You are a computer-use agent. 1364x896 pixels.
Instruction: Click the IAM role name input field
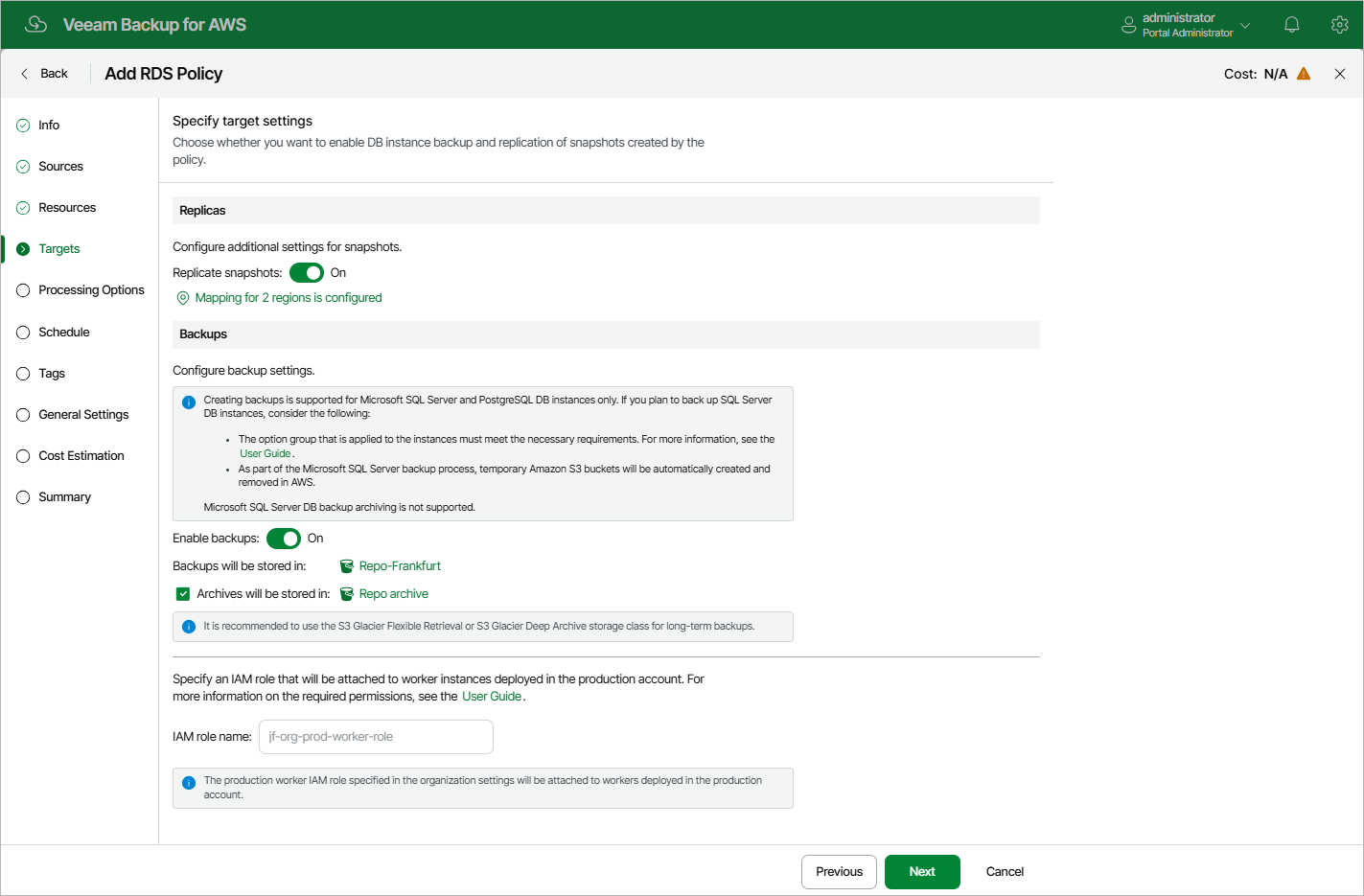click(x=376, y=737)
